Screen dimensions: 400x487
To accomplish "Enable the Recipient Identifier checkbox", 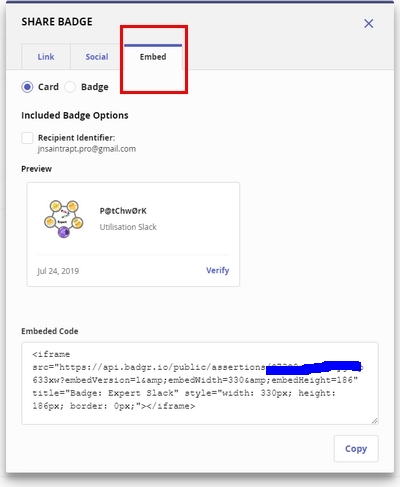I will coord(27,138).
